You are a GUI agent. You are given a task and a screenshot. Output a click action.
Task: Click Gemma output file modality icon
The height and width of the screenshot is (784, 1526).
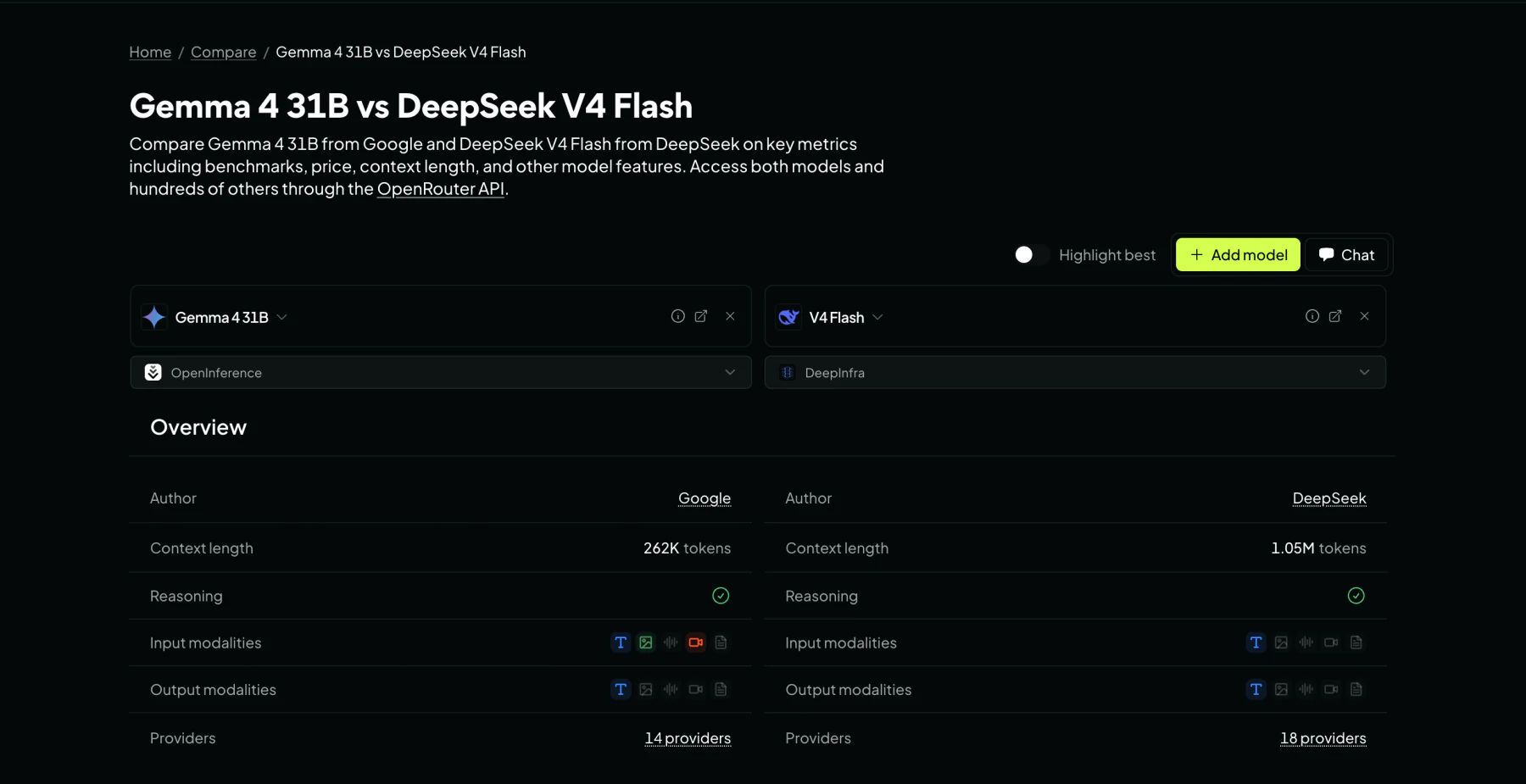click(x=721, y=689)
